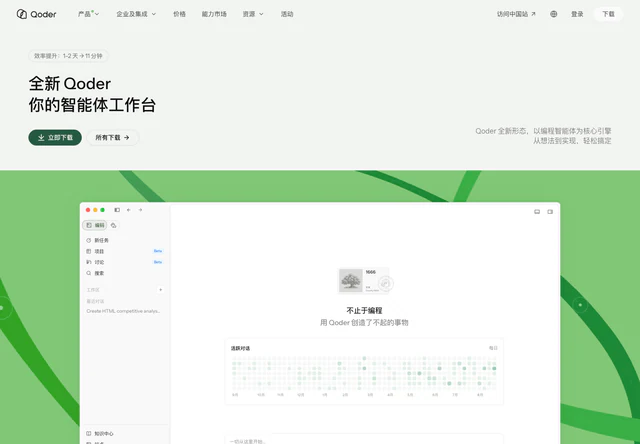Click the Beta badge next to 讨论
This screenshot has width=640, height=444.
(x=158, y=262)
